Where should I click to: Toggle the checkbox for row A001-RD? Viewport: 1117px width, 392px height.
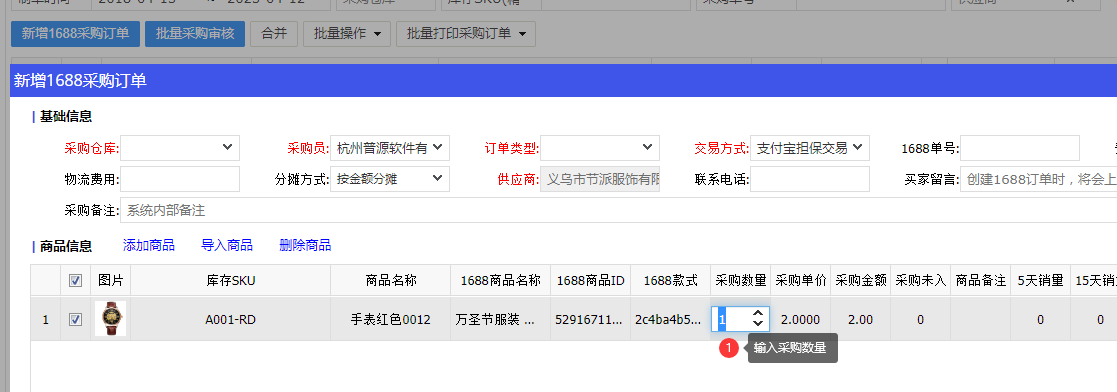(75, 319)
